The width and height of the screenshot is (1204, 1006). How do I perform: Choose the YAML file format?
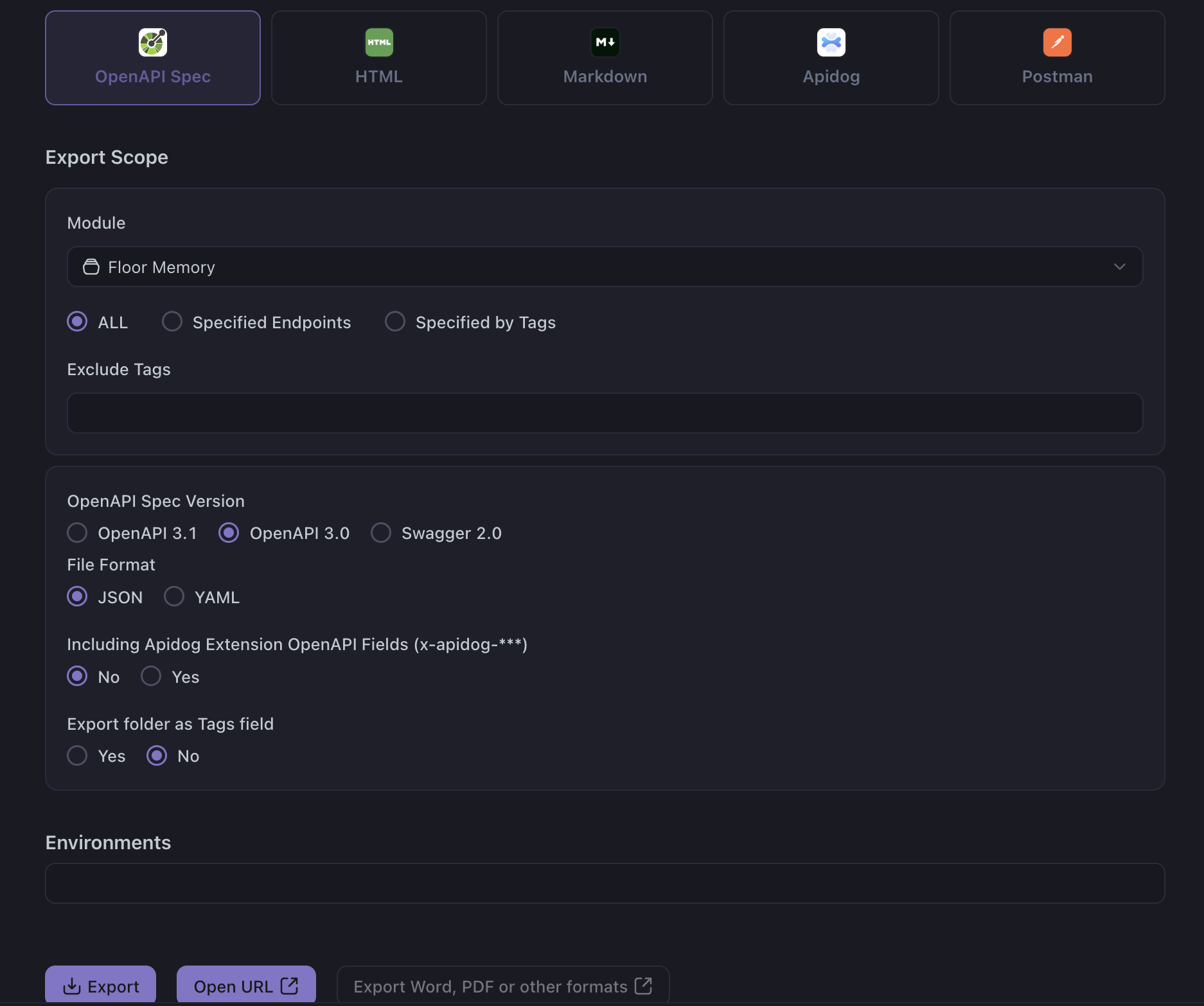point(174,597)
